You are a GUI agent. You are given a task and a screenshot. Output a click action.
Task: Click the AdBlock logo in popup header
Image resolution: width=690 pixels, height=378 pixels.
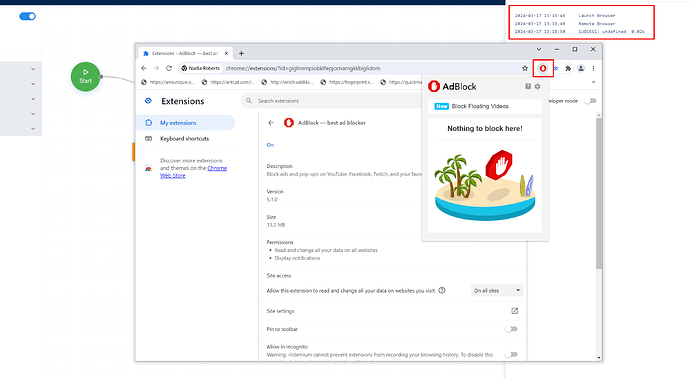tap(434, 86)
